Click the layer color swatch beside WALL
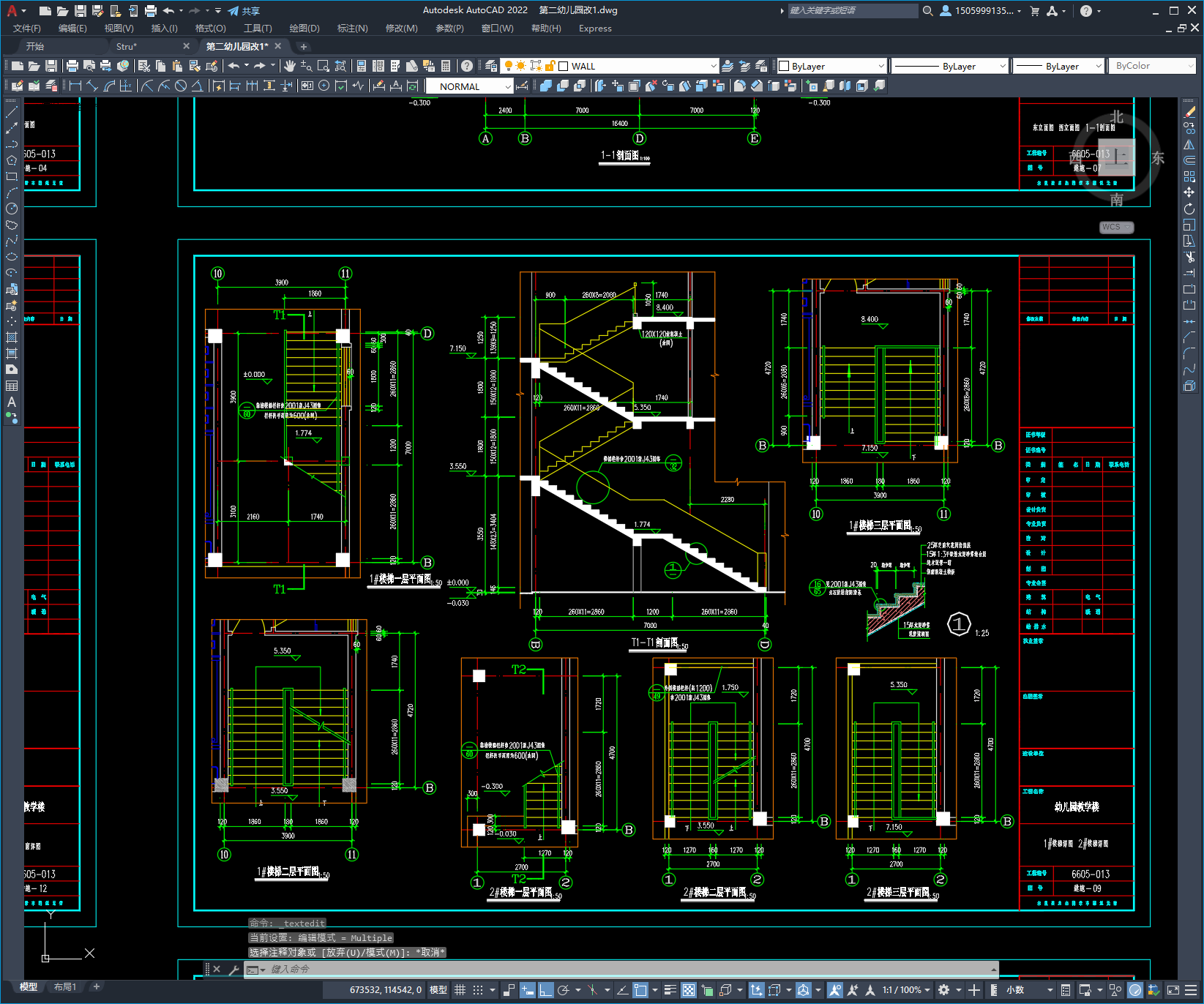The width and height of the screenshot is (1204, 1004). [x=564, y=66]
